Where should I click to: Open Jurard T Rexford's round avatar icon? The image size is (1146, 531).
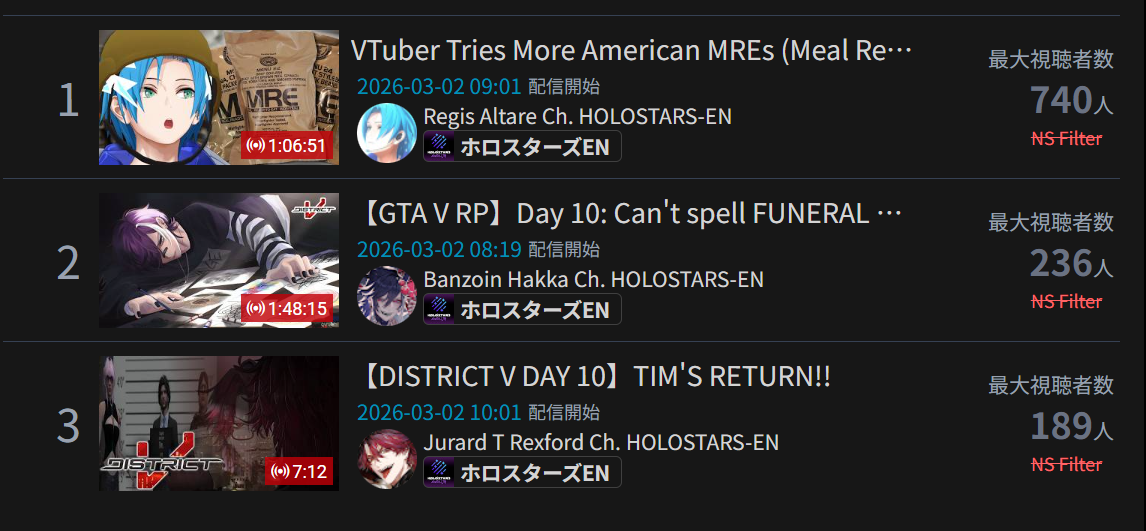point(387,459)
